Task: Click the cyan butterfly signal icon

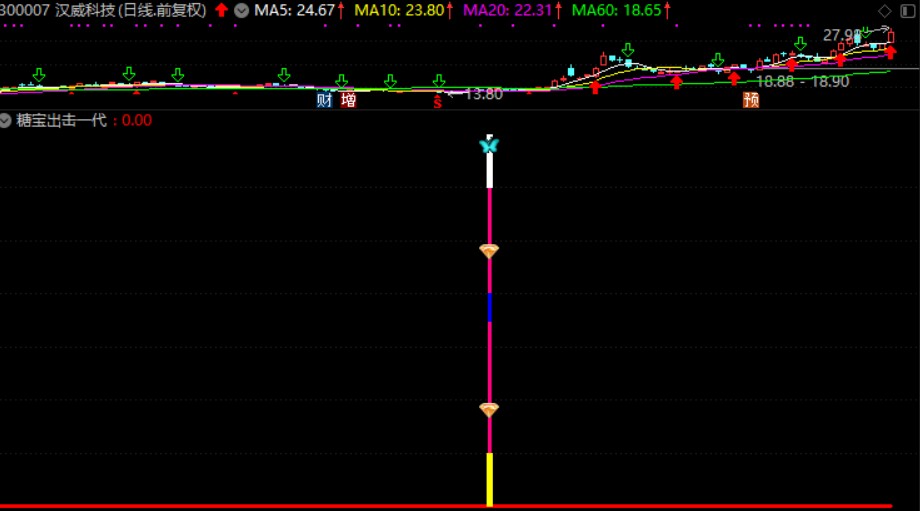Action: pyautogui.click(x=489, y=145)
